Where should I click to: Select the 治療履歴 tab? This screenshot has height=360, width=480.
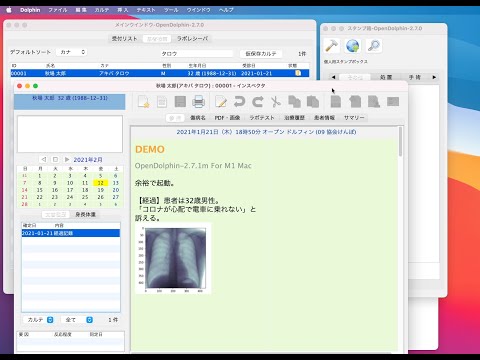point(294,118)
